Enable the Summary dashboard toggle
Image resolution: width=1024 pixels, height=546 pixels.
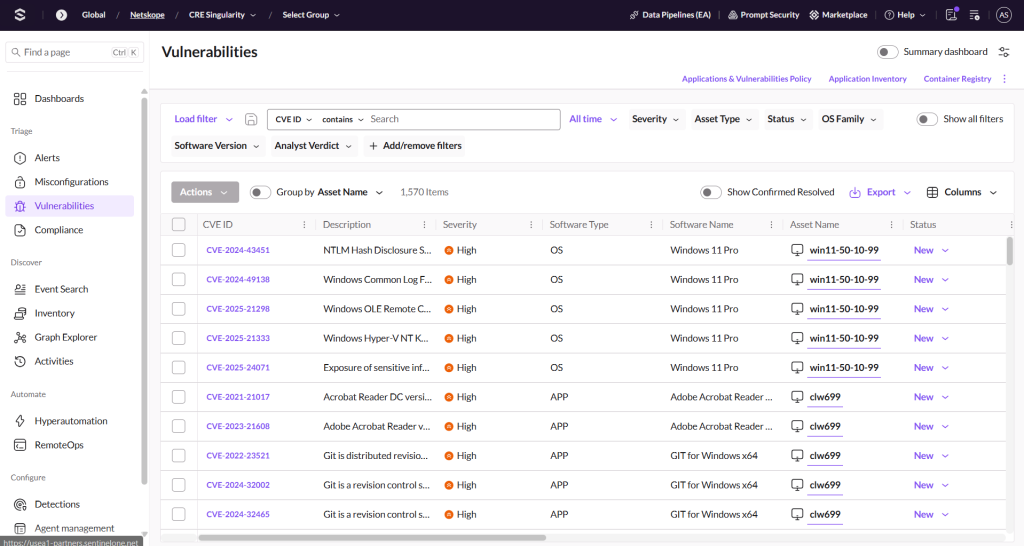coord(888,52)
